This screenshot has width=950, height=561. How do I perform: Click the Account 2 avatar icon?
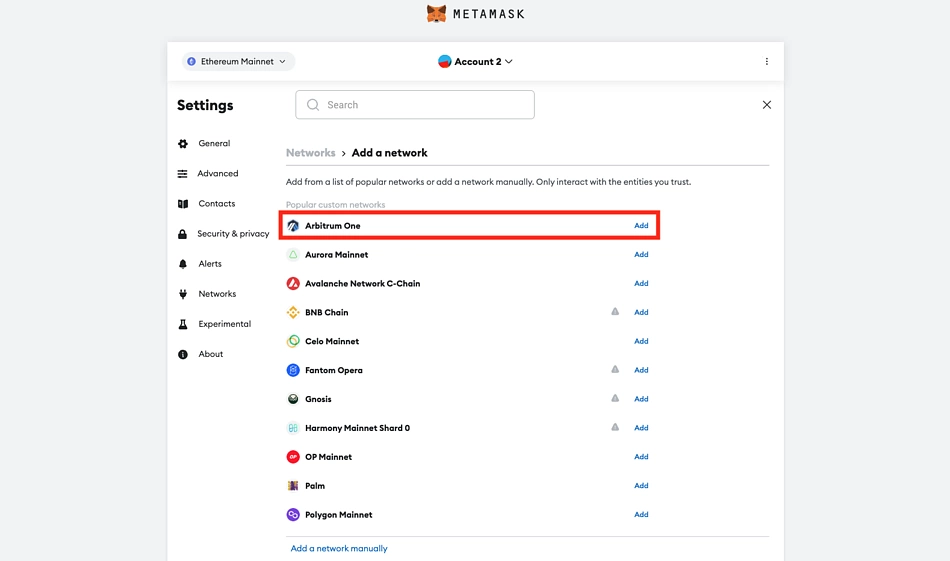445,61
